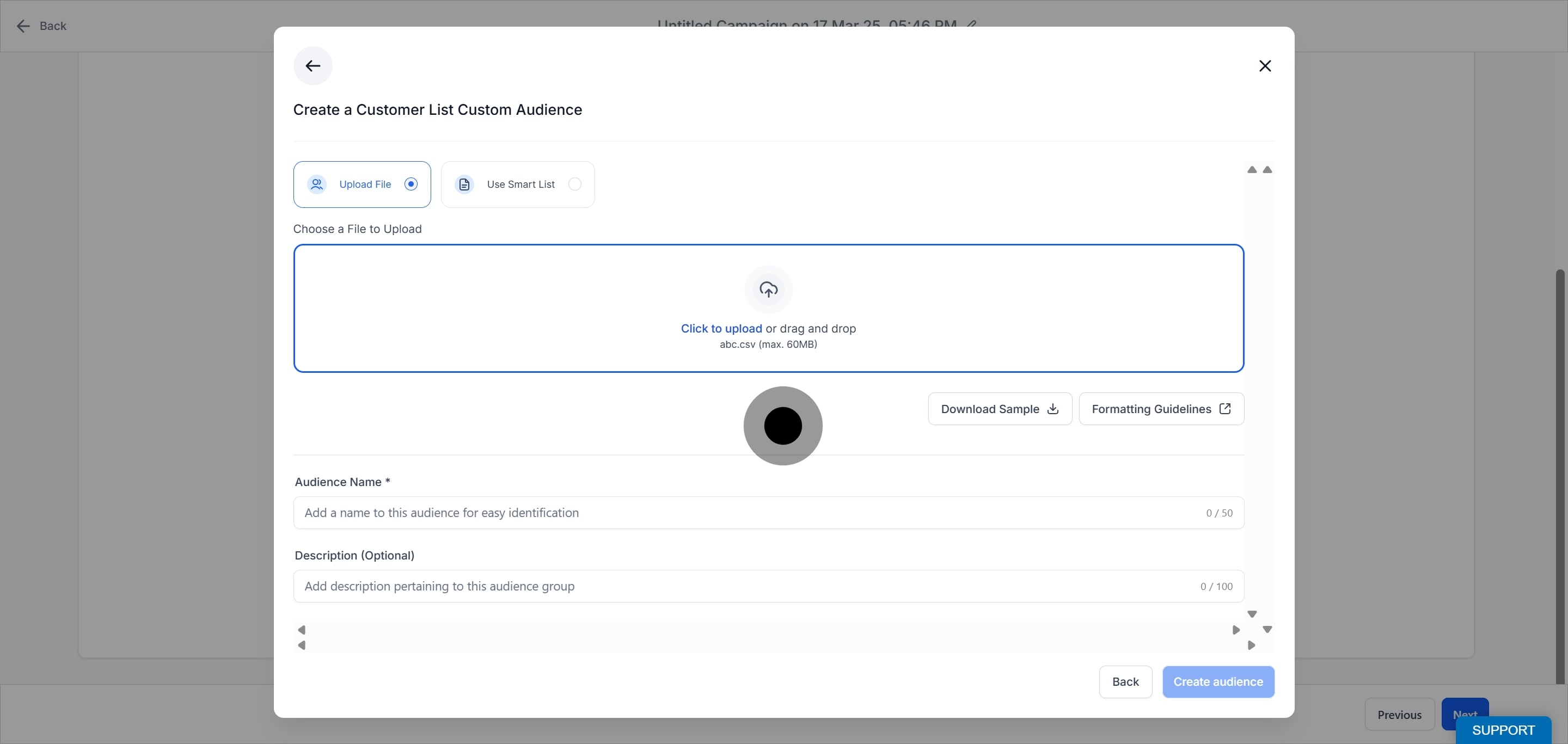This screenshot has width=1568, height=744.
Task: Click the modal's back arrow icon
Action: pos(313,66)
